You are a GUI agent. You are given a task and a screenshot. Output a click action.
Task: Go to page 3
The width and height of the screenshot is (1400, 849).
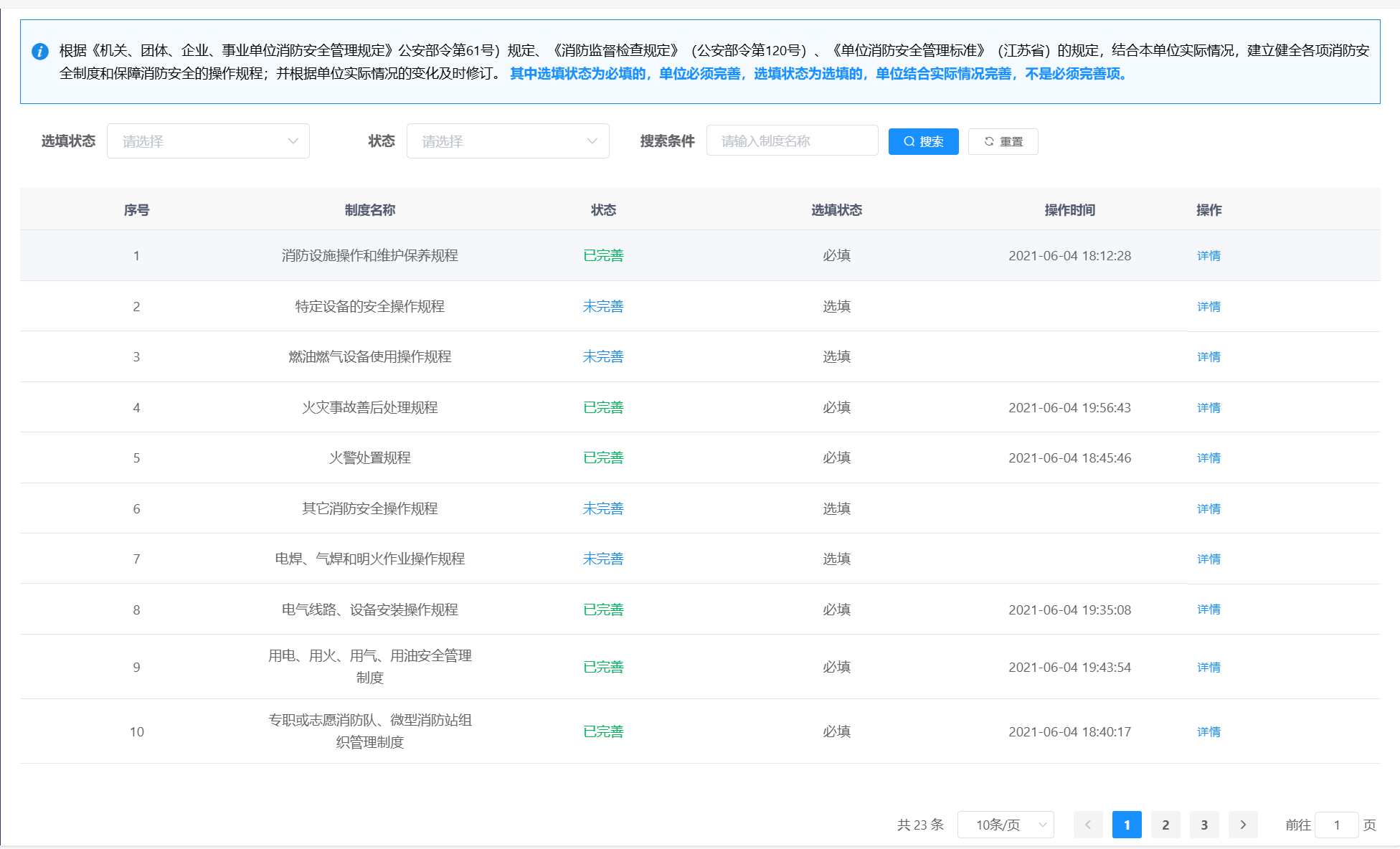coord(1204,825)
